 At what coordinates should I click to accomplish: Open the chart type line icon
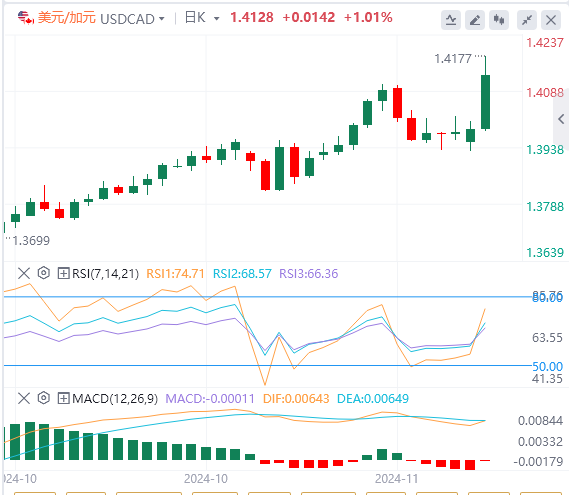[x=451, y=20]
